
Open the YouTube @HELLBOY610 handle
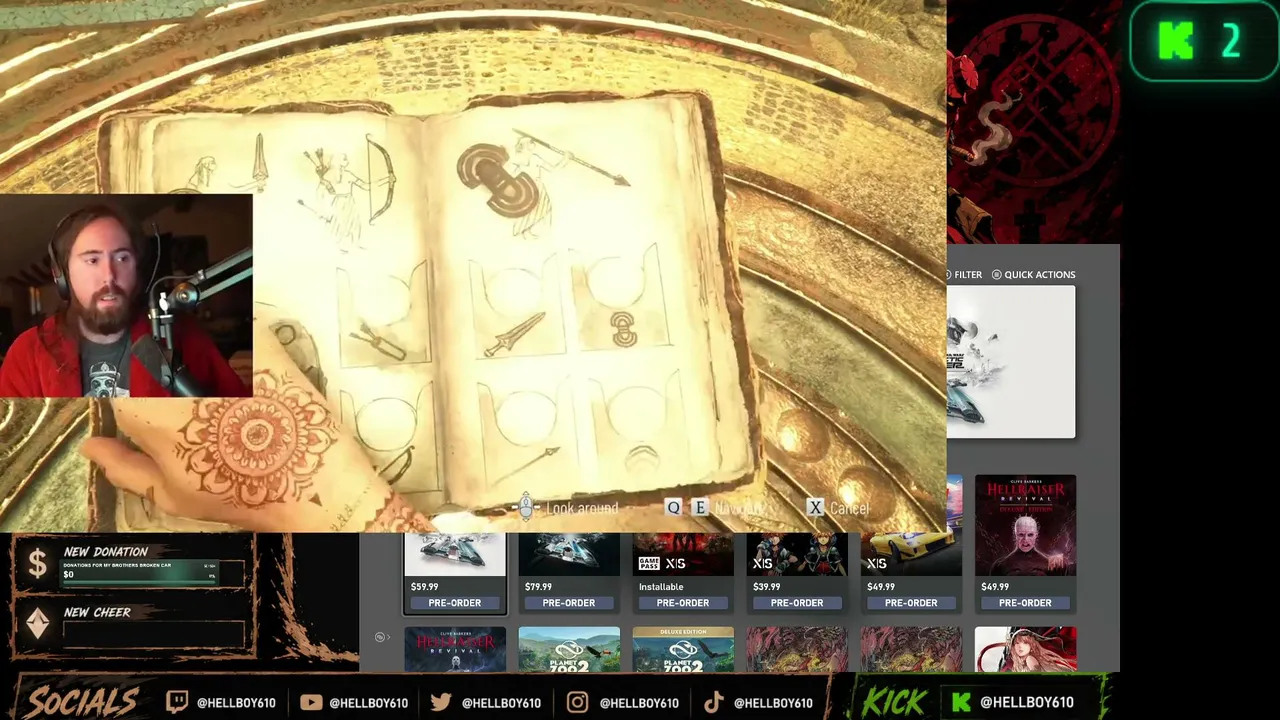tap(368, 703)
